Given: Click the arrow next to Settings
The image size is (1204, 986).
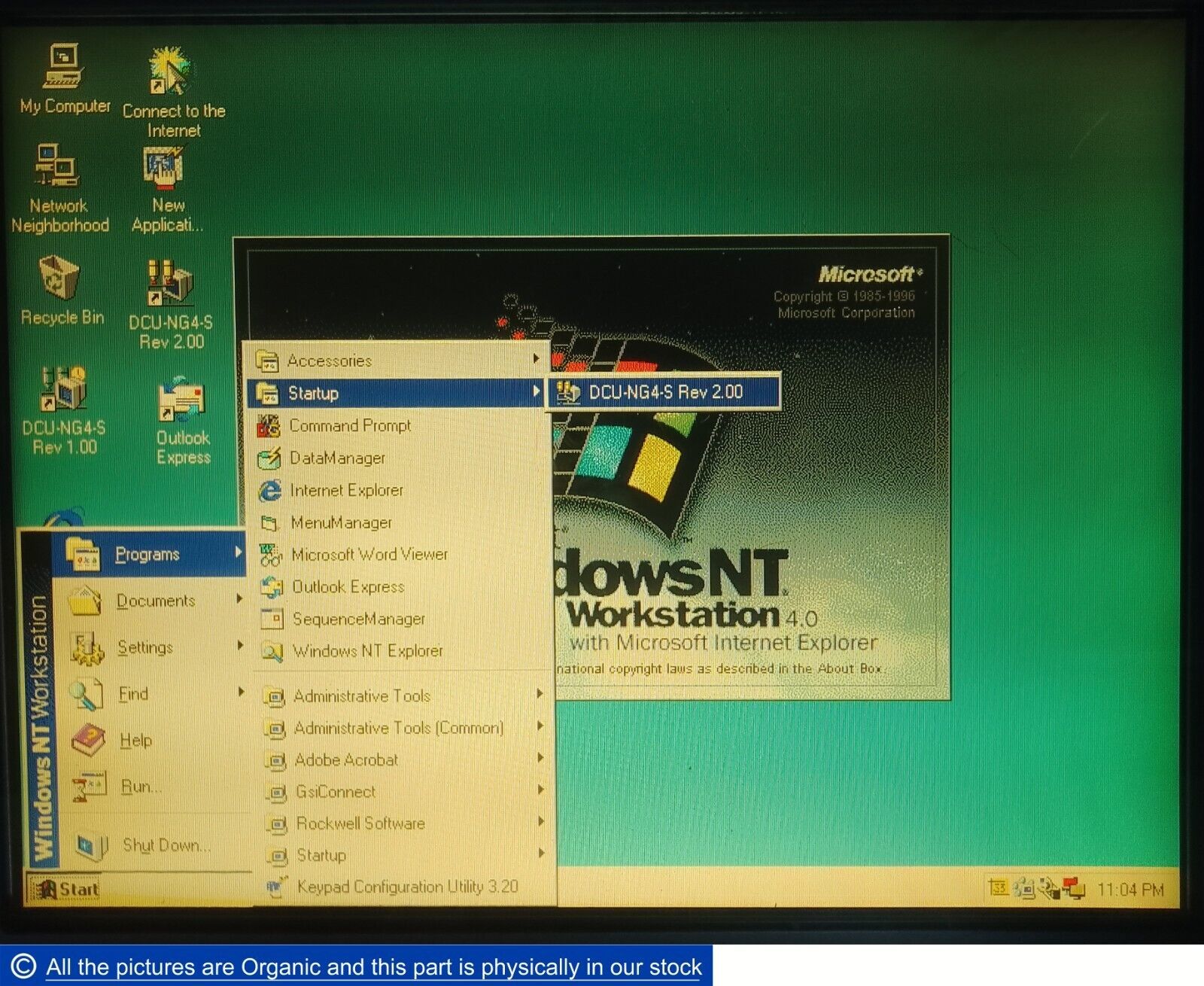Looking at the screenshot, I should tap(240, 645).
